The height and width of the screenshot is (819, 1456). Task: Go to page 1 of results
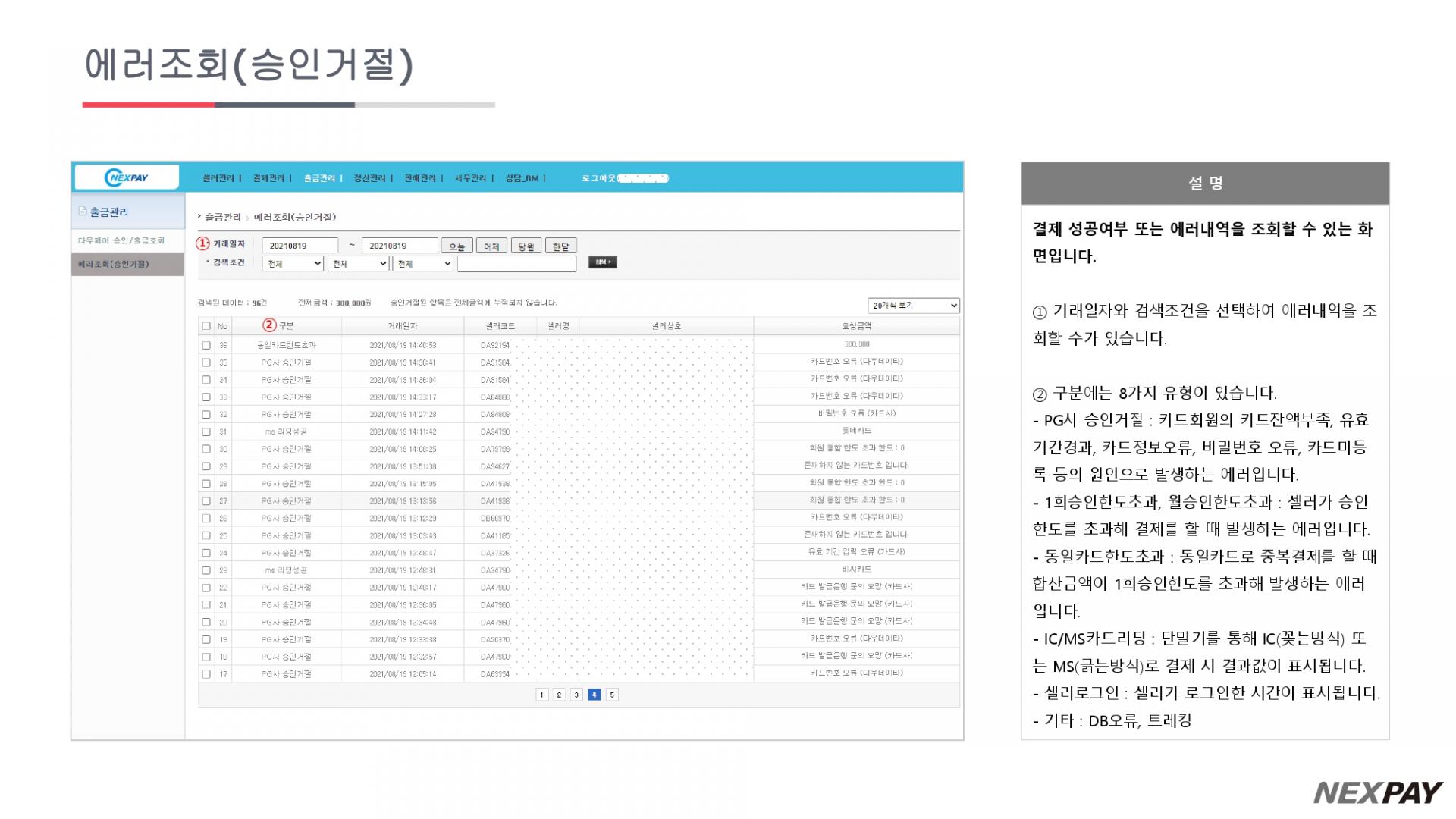[x=541, y=695]
